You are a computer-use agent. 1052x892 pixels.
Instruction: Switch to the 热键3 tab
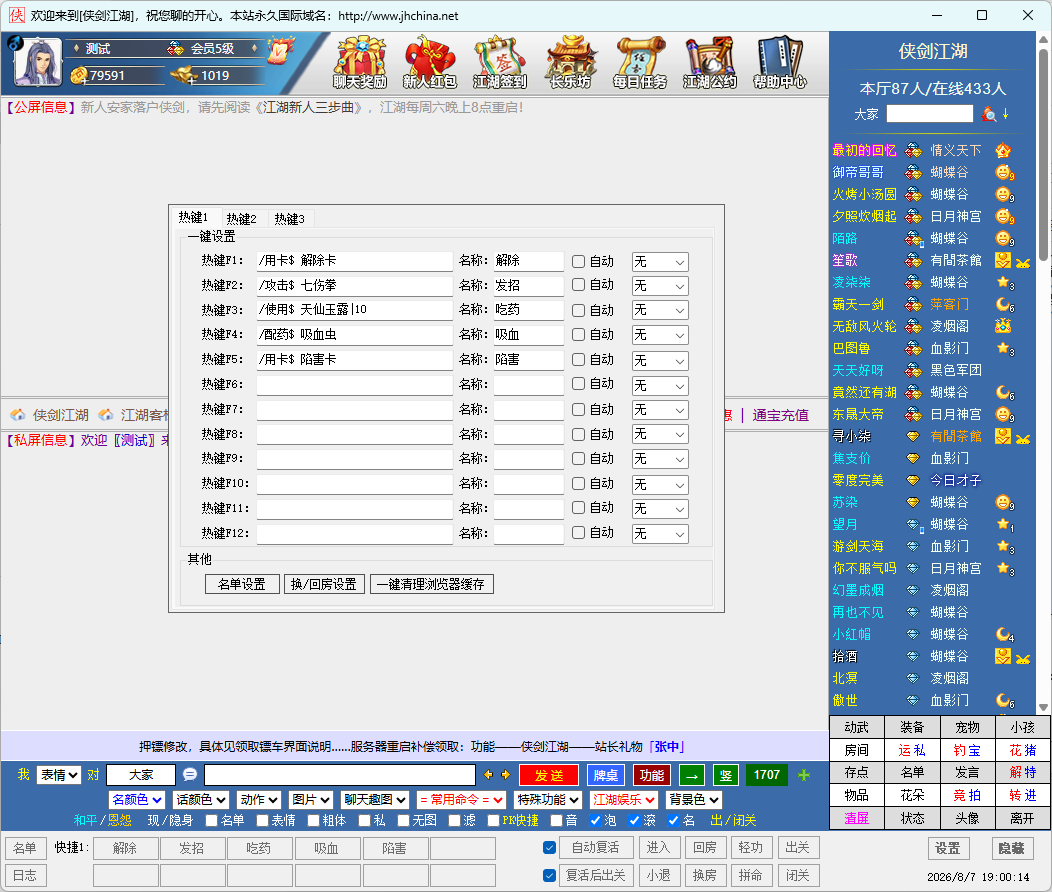[289, 219]
